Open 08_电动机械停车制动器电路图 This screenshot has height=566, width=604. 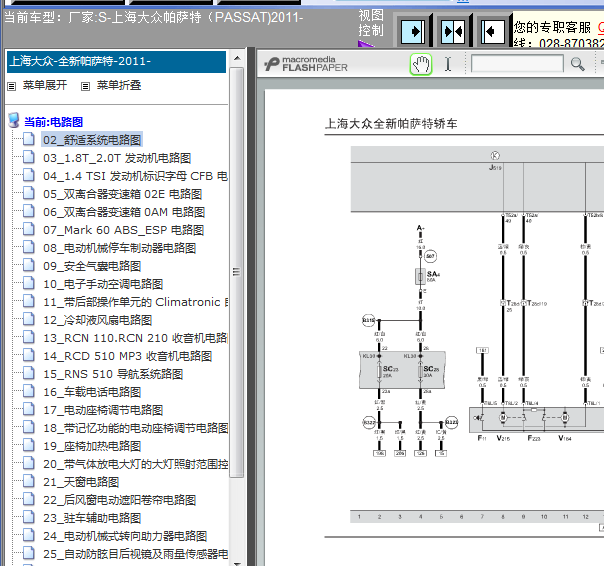pos(119,248)
